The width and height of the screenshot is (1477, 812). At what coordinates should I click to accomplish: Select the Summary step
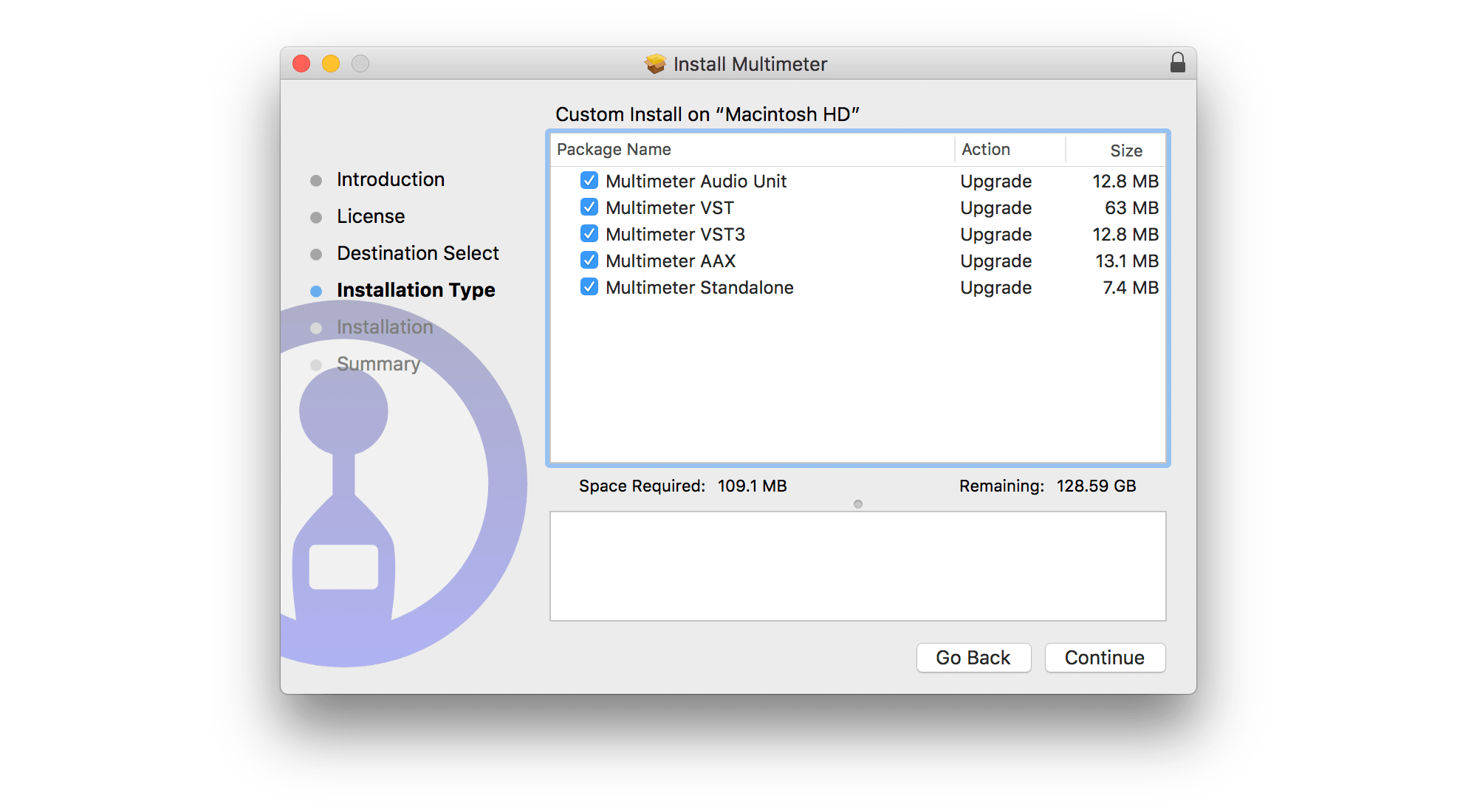(x=378, y=364)
